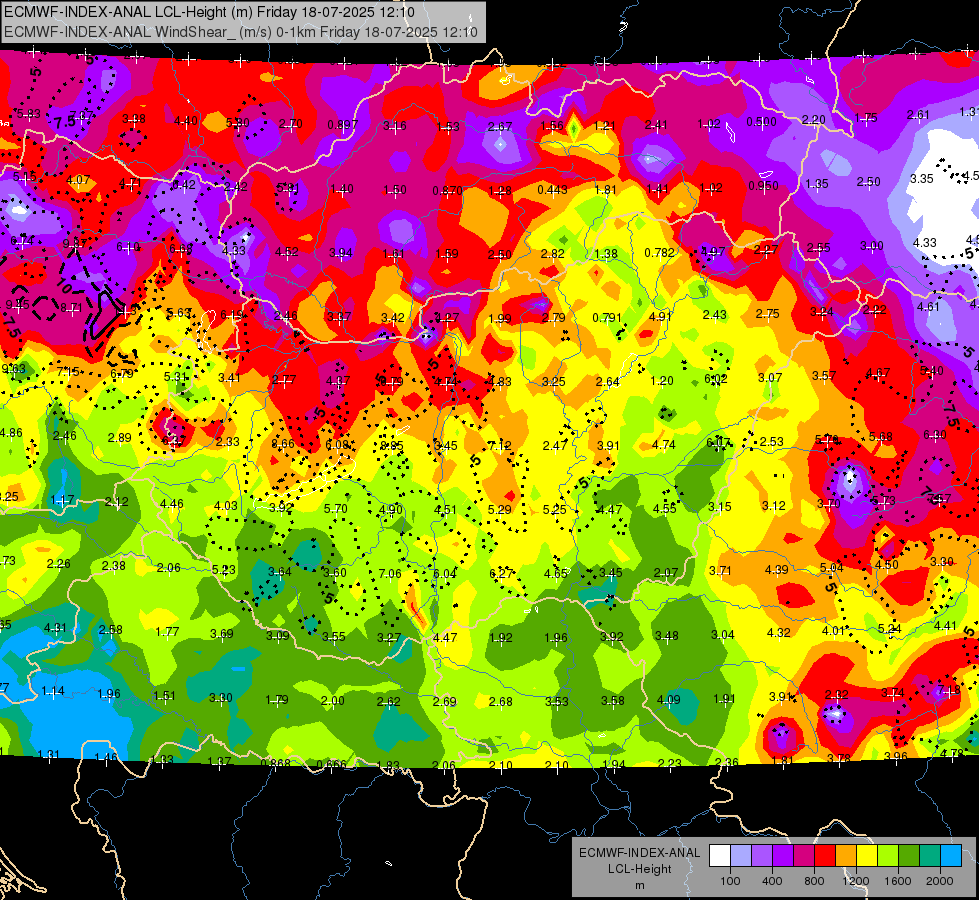Click the 0.950 map value

pyautogui.click(x=763, y=185)
